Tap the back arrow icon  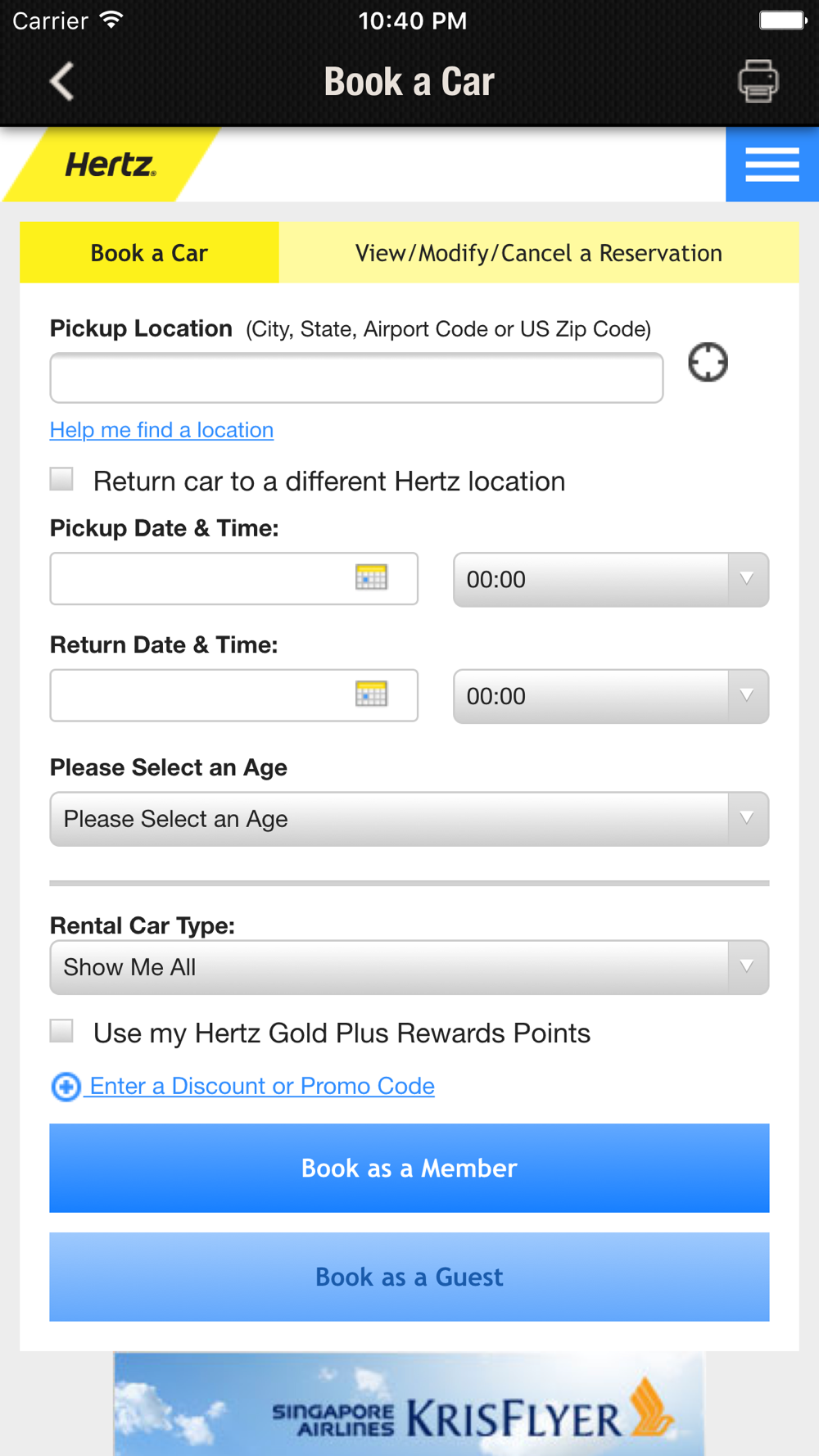tap(62, 81)
